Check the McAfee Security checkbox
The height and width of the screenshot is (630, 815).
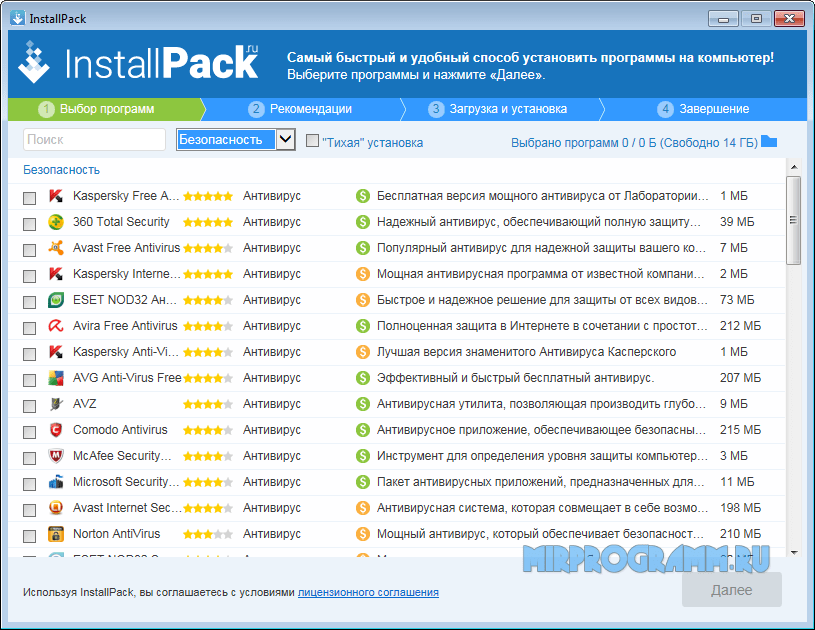pos(30,458)
